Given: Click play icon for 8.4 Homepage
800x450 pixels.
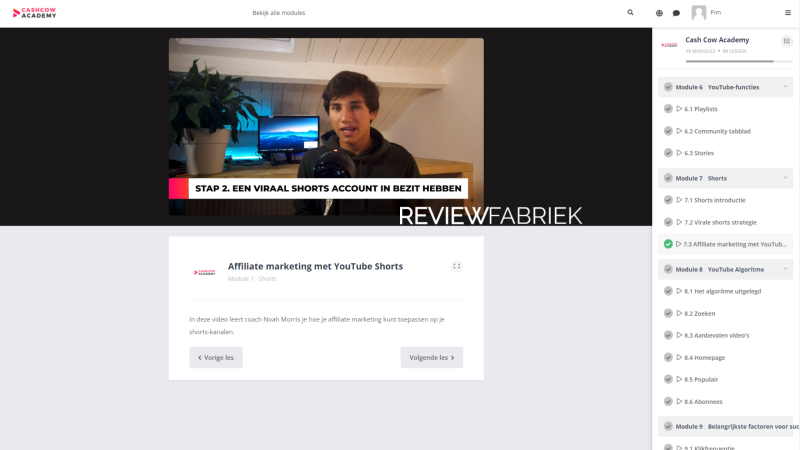Looking at the screenshot, I should pyautogui.click(x=679, y=357).
